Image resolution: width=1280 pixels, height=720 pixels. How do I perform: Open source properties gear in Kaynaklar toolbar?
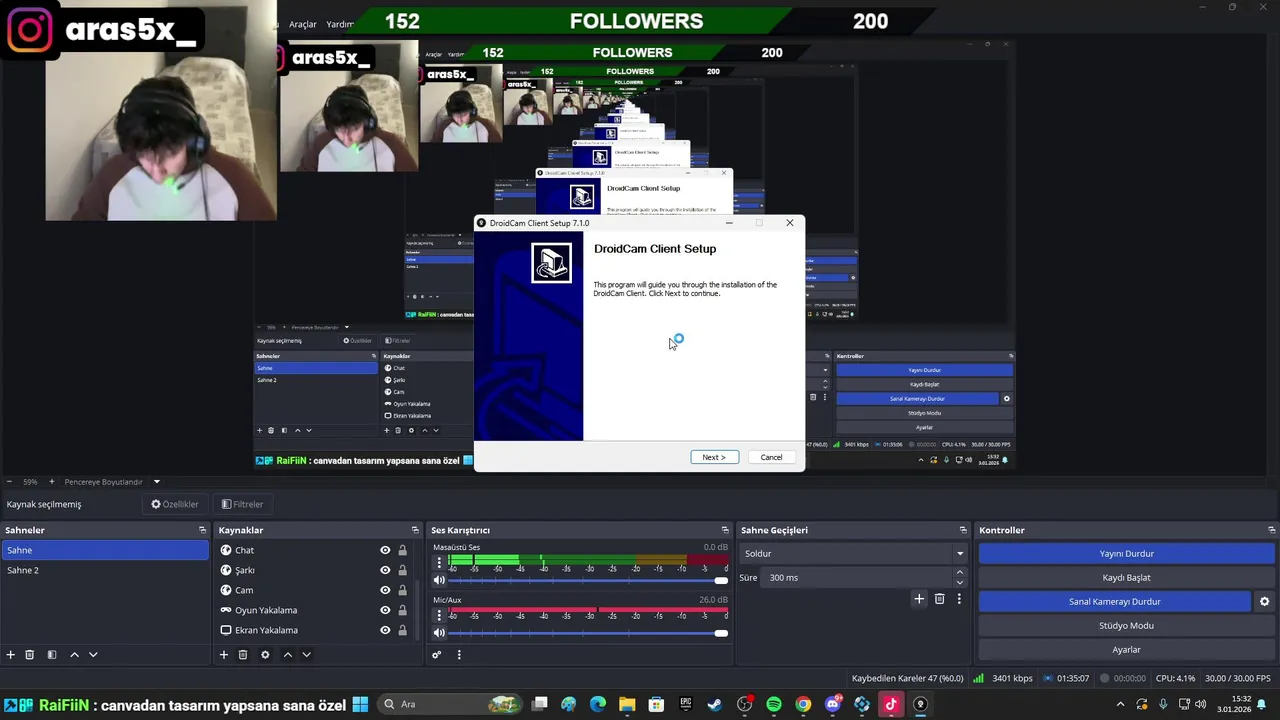coord(265,655)
